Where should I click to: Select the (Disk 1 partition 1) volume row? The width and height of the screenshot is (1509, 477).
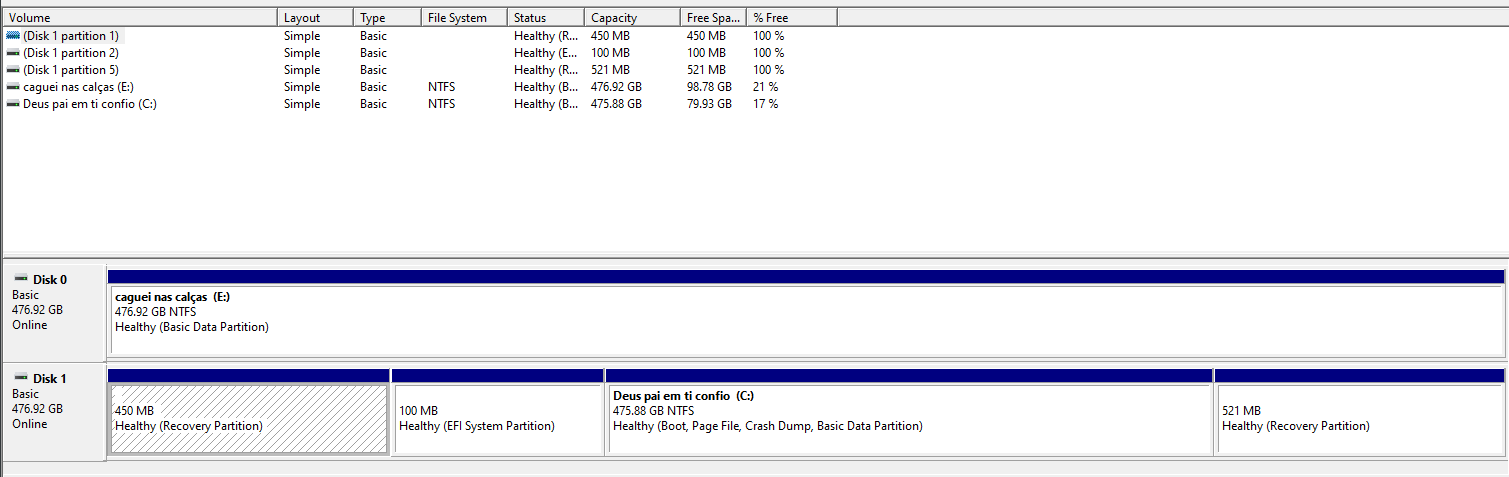420,36
